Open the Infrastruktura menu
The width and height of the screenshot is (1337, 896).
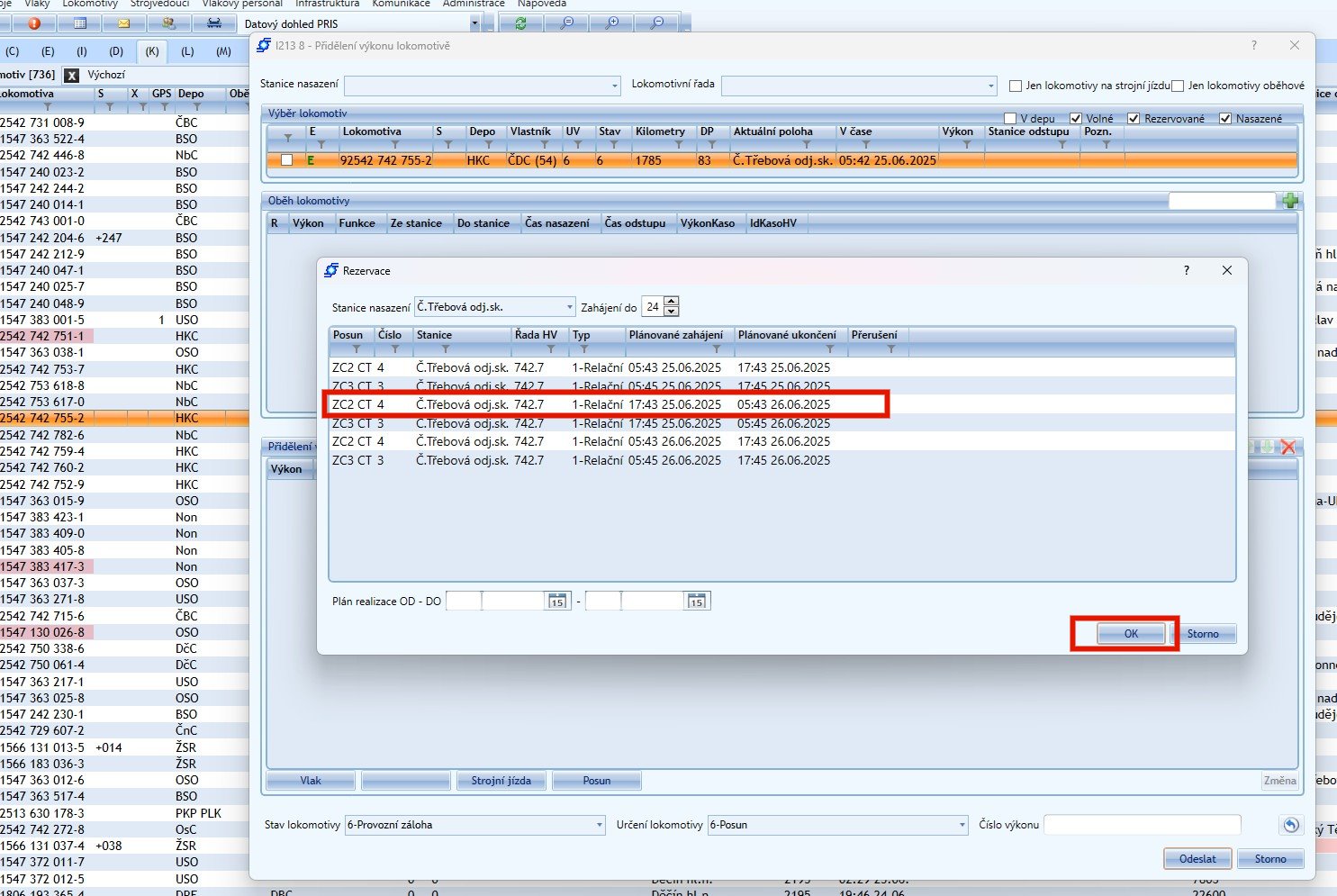tap(327, 4)
